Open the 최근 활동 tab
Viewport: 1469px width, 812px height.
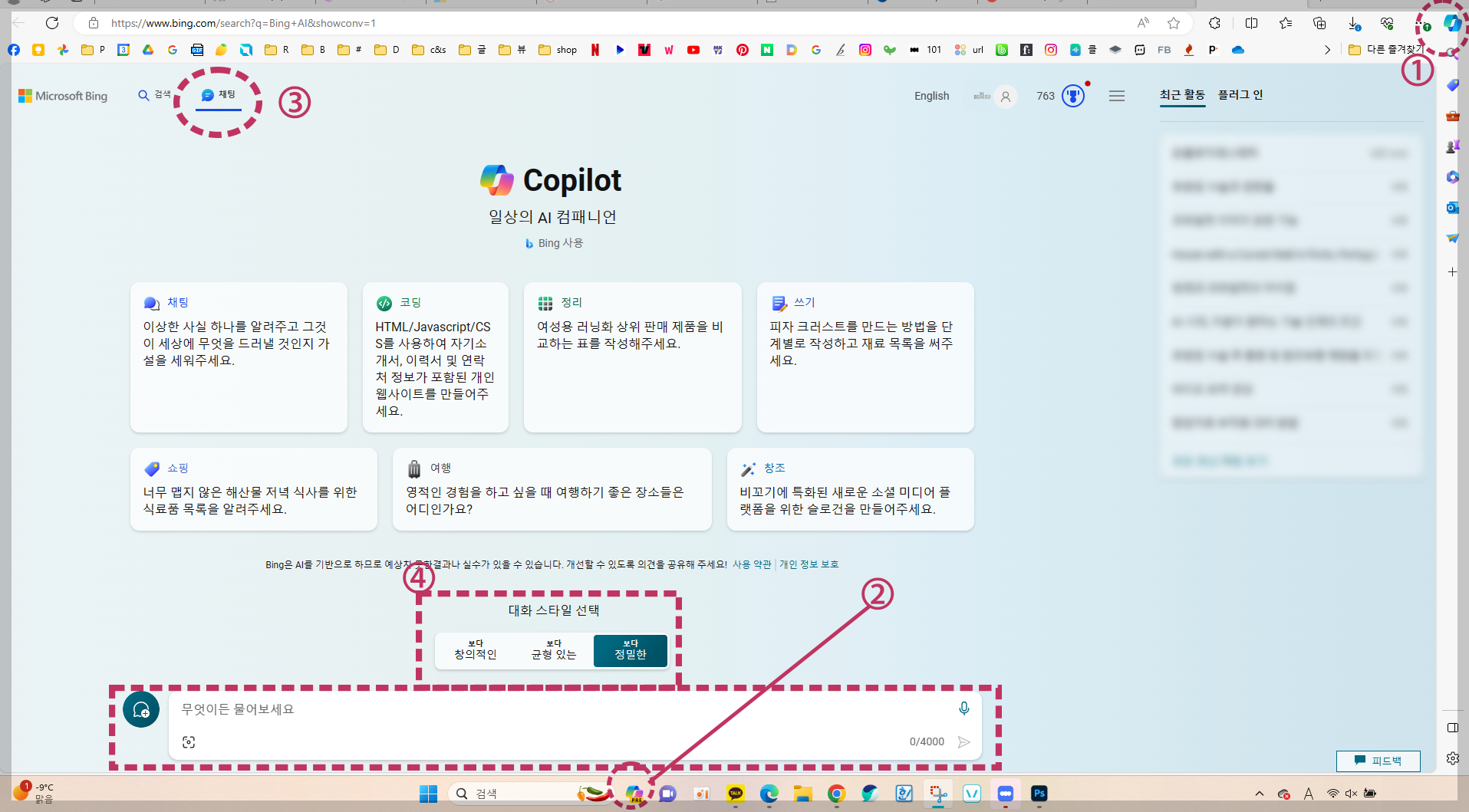(1182, 95)
